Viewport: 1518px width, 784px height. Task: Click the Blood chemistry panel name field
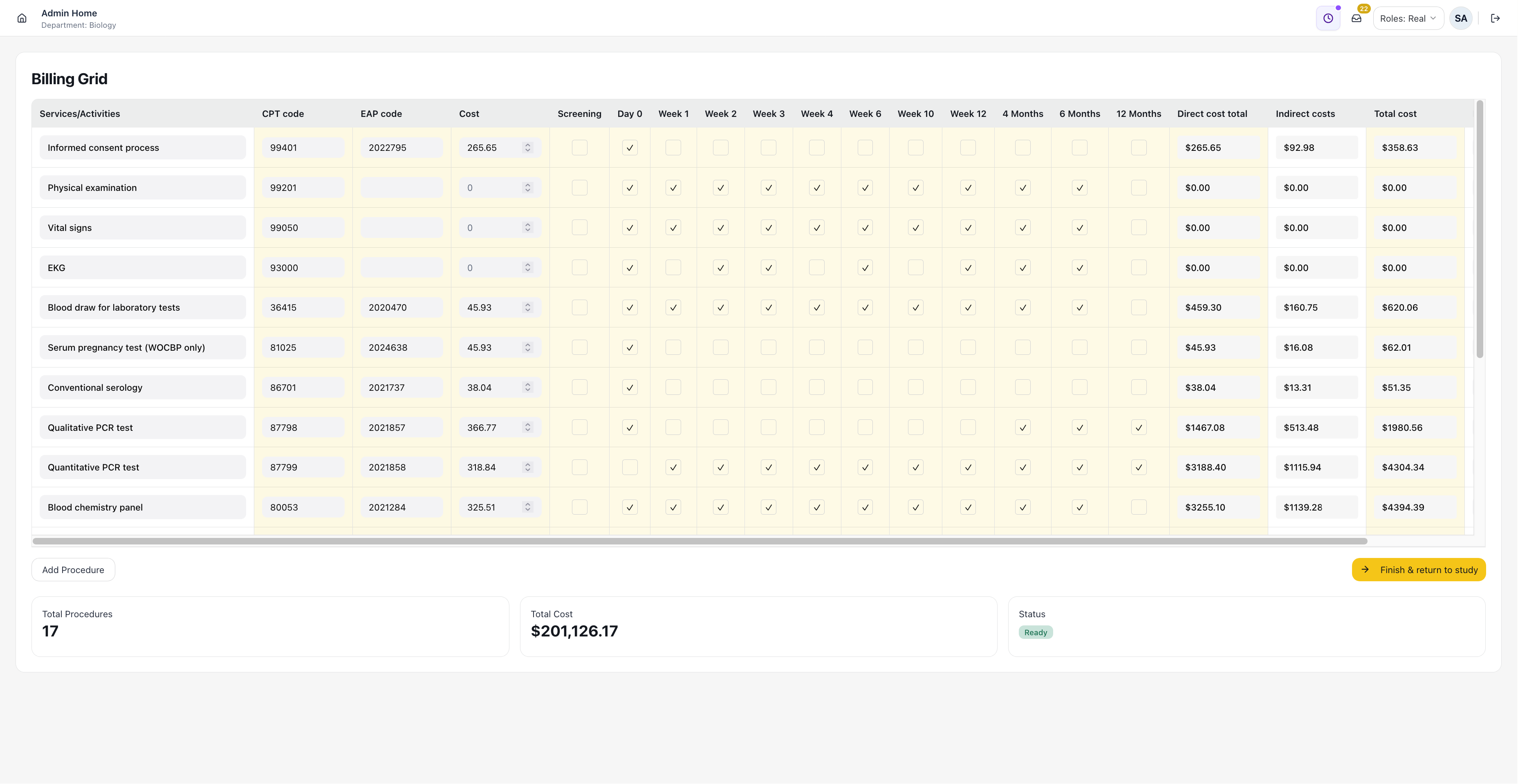point(143,507)
